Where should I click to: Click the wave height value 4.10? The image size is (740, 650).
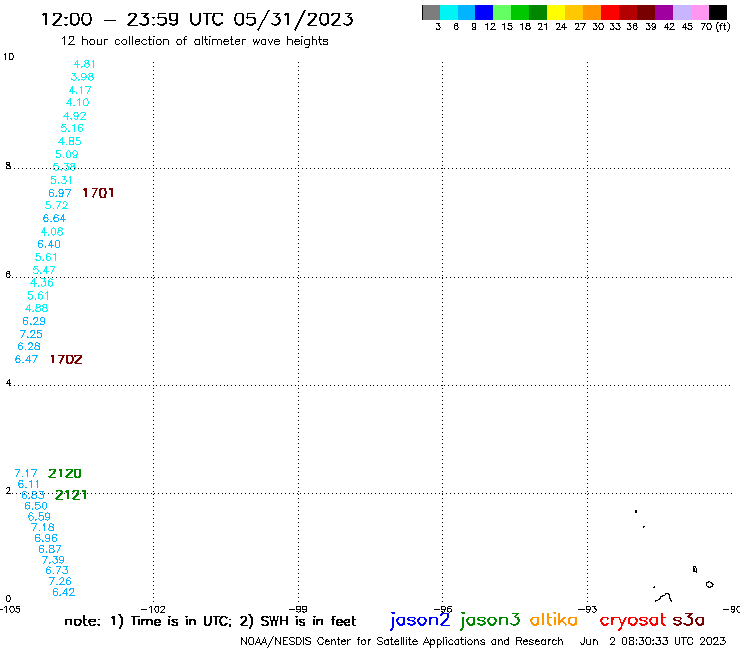point(77,102)
